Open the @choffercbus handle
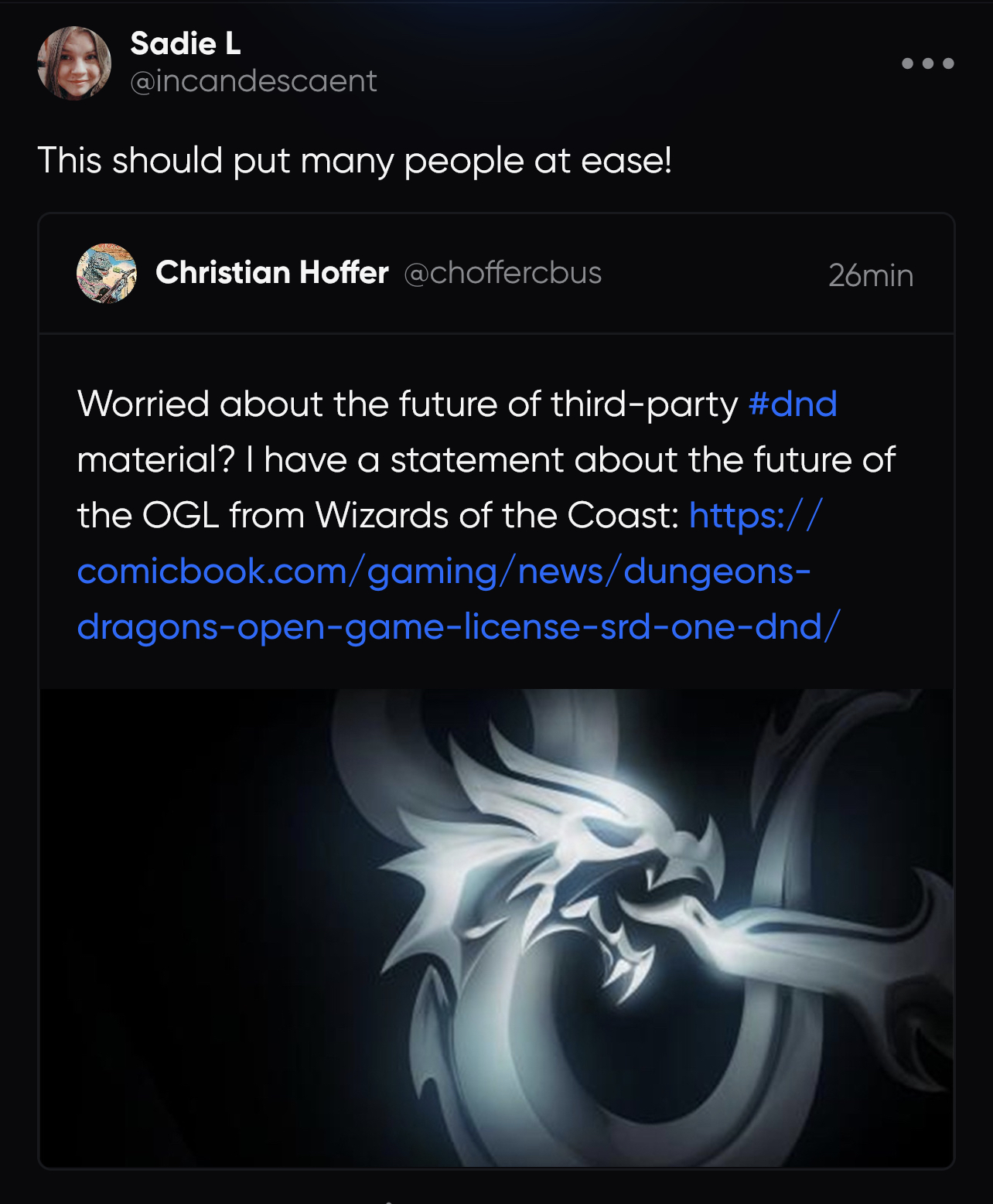 [x=503, y=273]
